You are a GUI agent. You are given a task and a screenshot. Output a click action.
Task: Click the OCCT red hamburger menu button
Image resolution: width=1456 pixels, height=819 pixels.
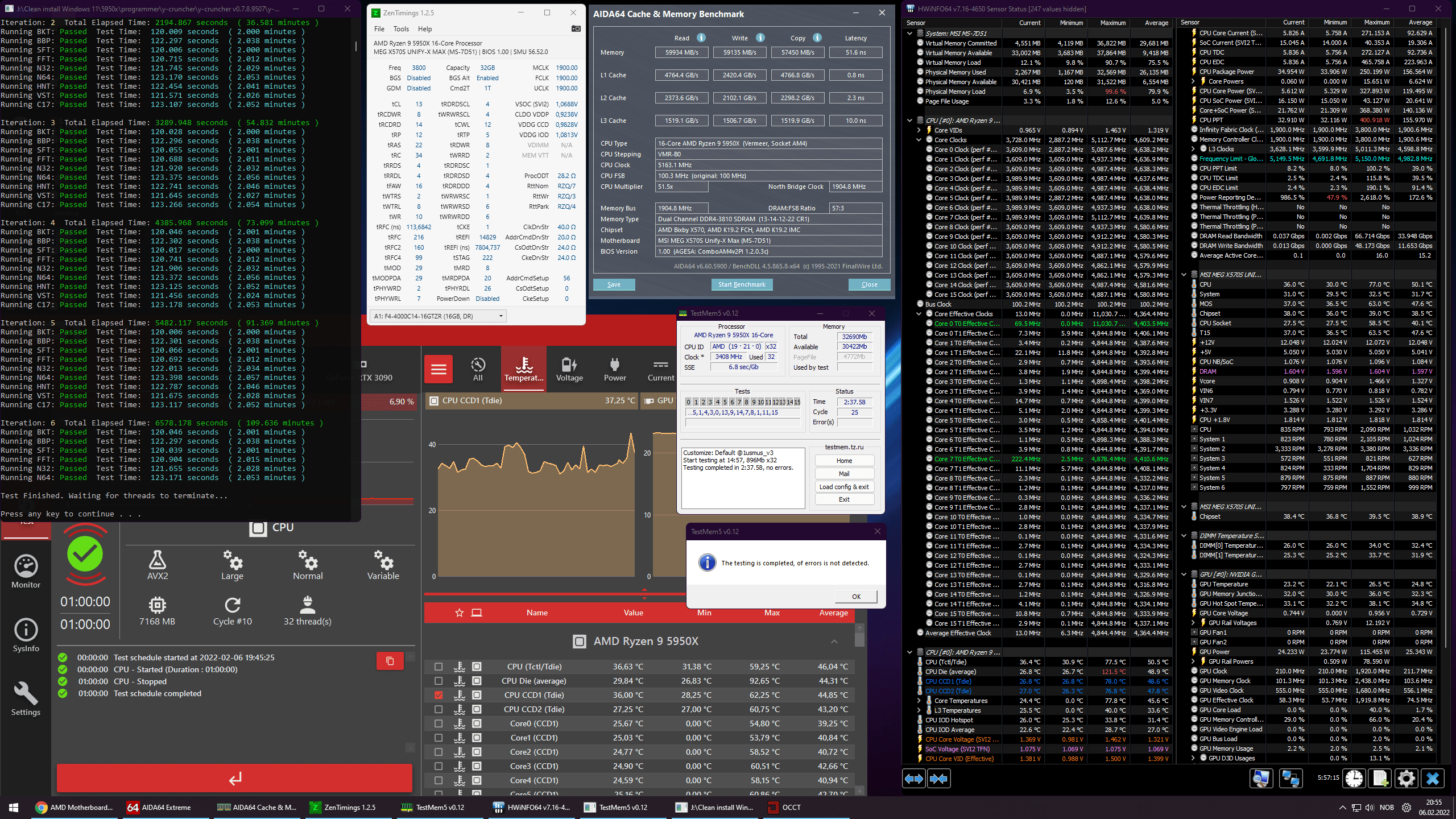coord(439,369)
